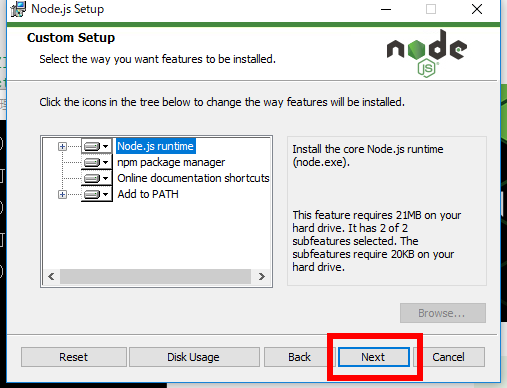Select Online documentation shortcuts tree item
507x388 pixels.
point(193,178)
